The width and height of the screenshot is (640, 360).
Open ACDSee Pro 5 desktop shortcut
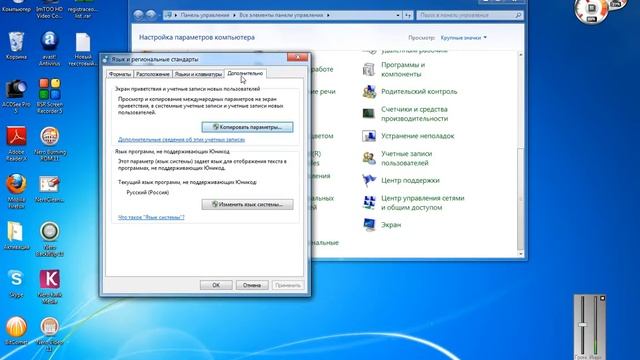pyautogui.click(x=16, y=96)
